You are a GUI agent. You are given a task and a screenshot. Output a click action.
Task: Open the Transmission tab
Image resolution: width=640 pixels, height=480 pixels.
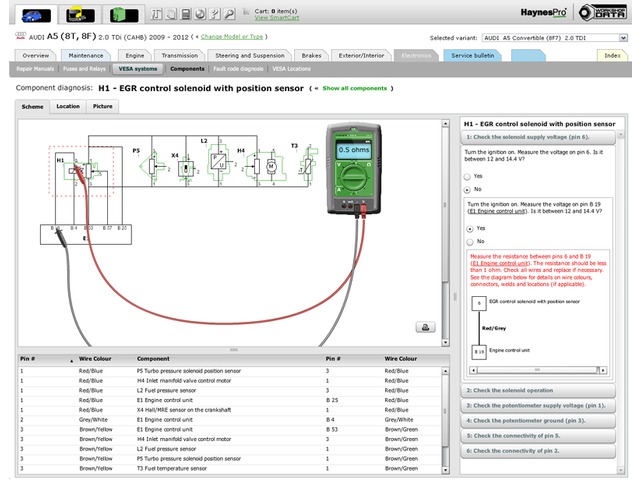(x=180, y=56)
